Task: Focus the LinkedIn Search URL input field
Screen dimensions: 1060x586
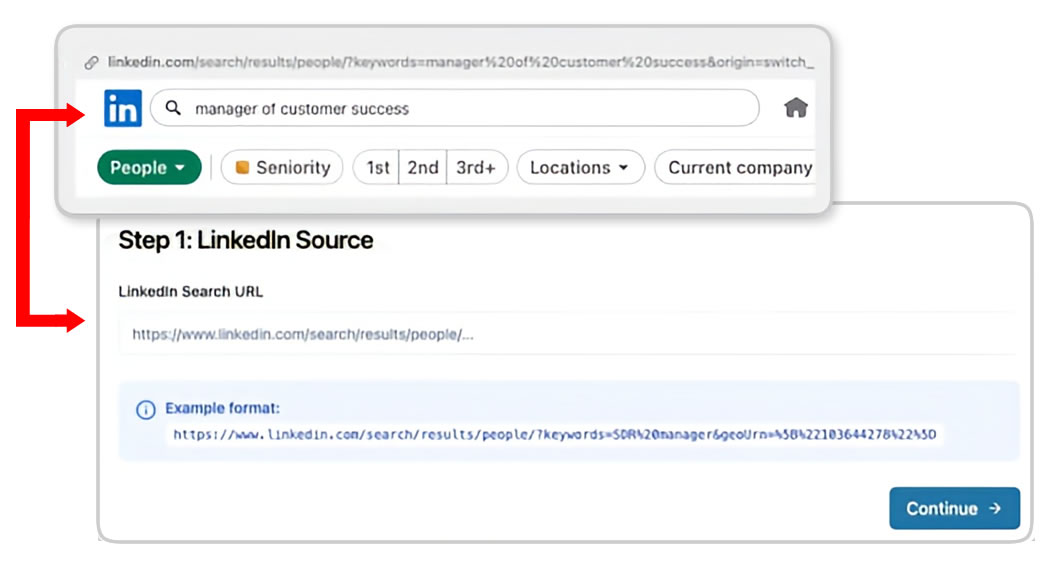Action: coord(565,335)
